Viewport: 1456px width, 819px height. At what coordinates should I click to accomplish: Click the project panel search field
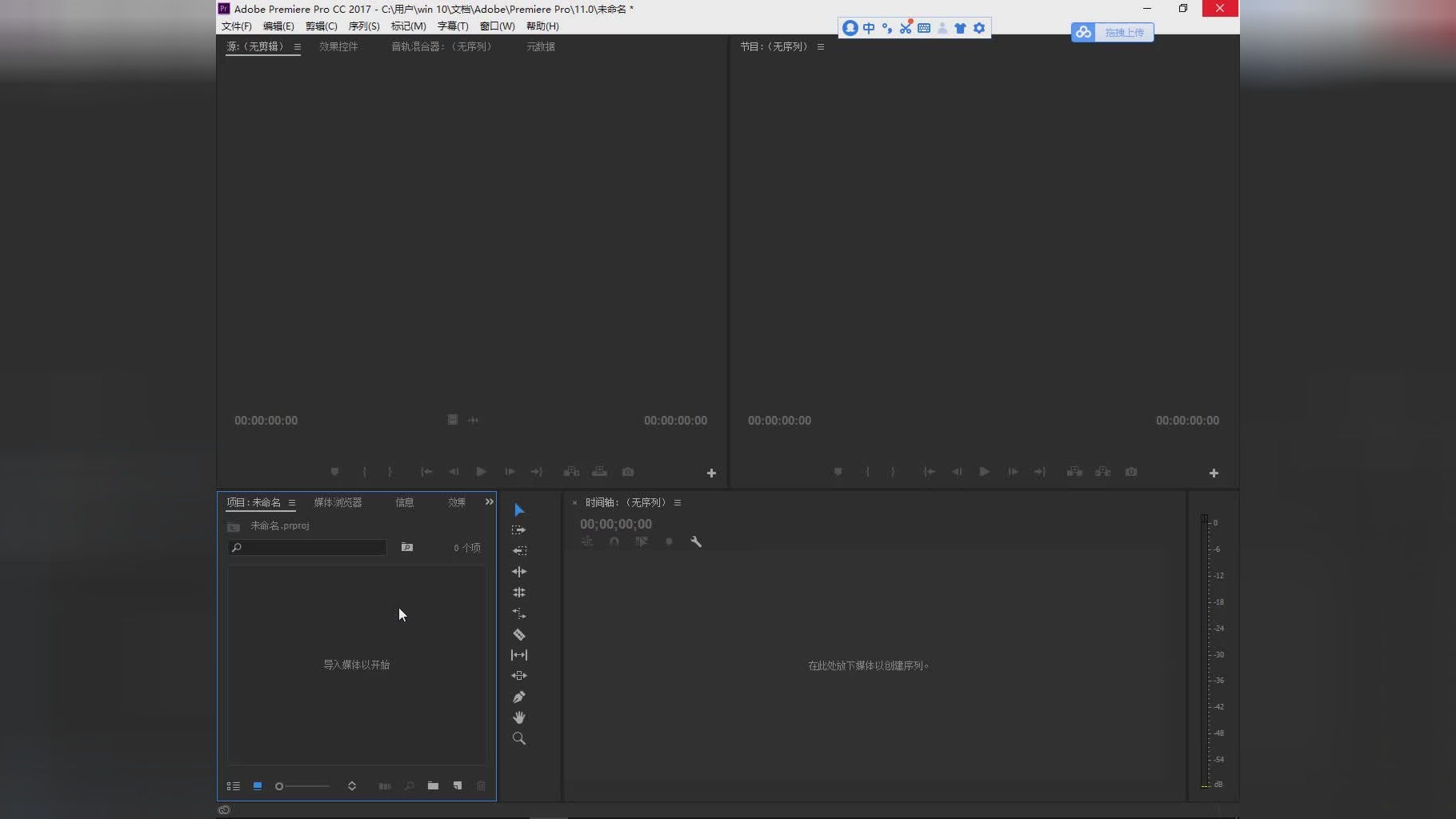(307, 547)
